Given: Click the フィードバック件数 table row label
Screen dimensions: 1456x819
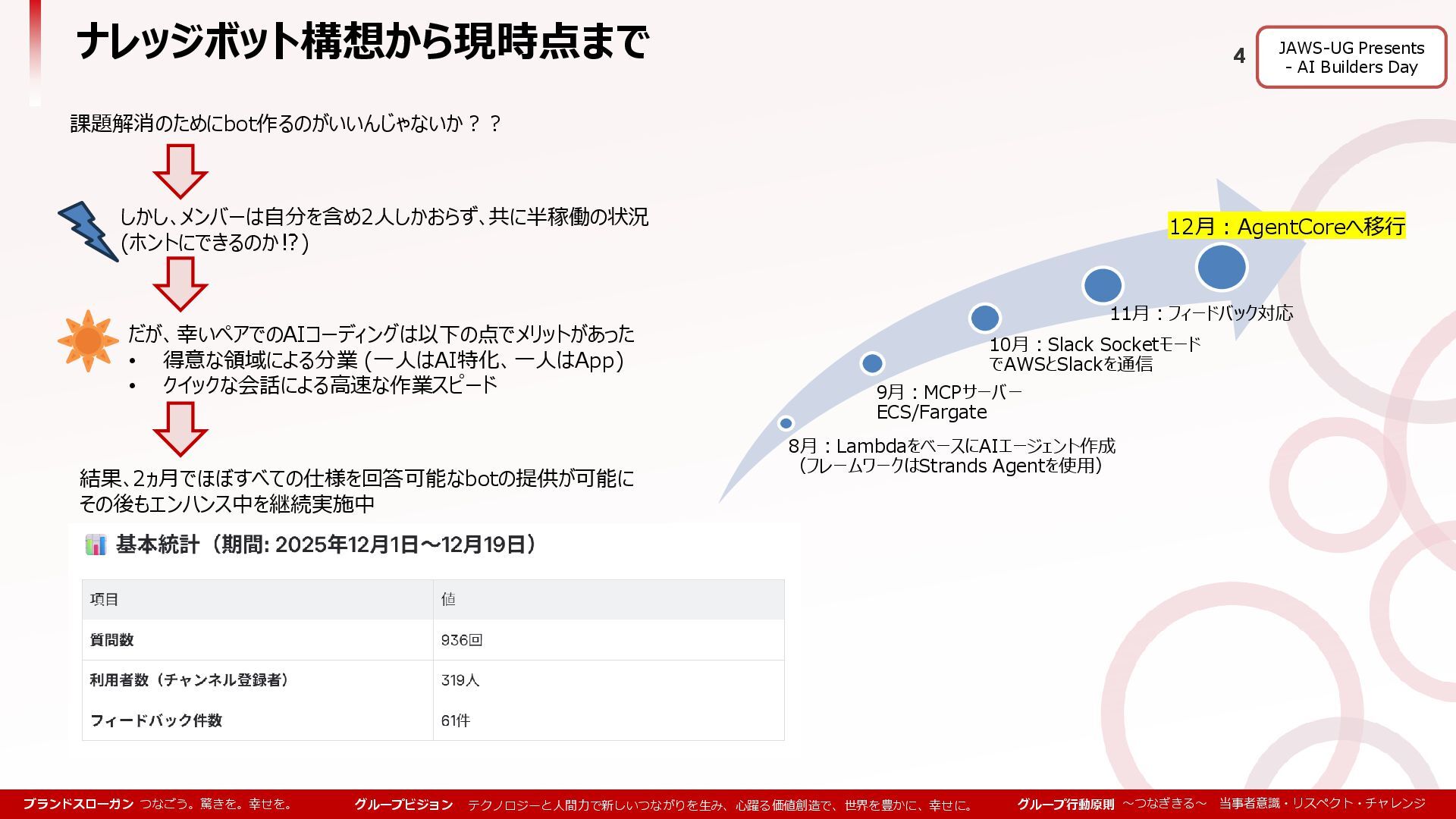Looking at the screenshot, I should pos(156,720).
